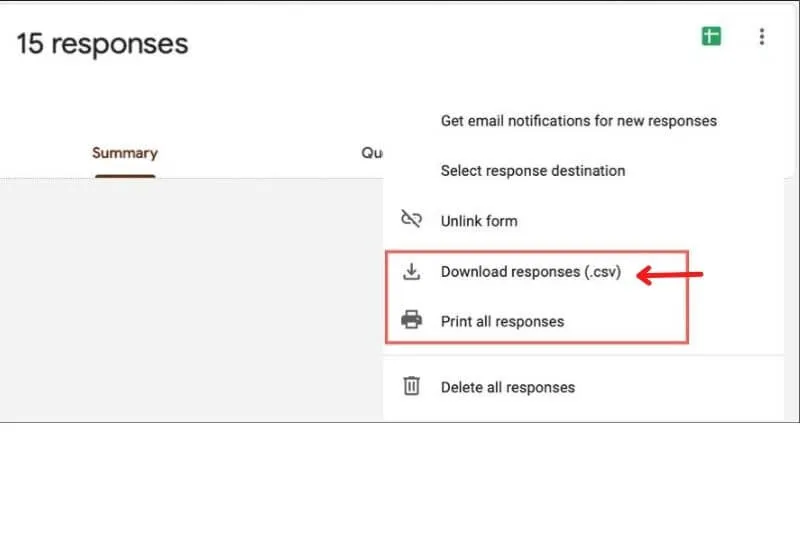This screenshot has width=800, height=550.
Task: Switch to the Summary tab
Action: point(125,153)
